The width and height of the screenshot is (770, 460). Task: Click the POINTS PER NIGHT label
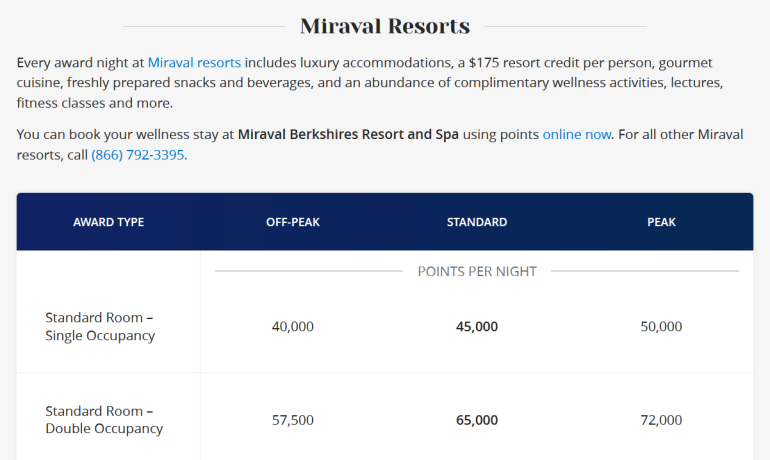477,271
